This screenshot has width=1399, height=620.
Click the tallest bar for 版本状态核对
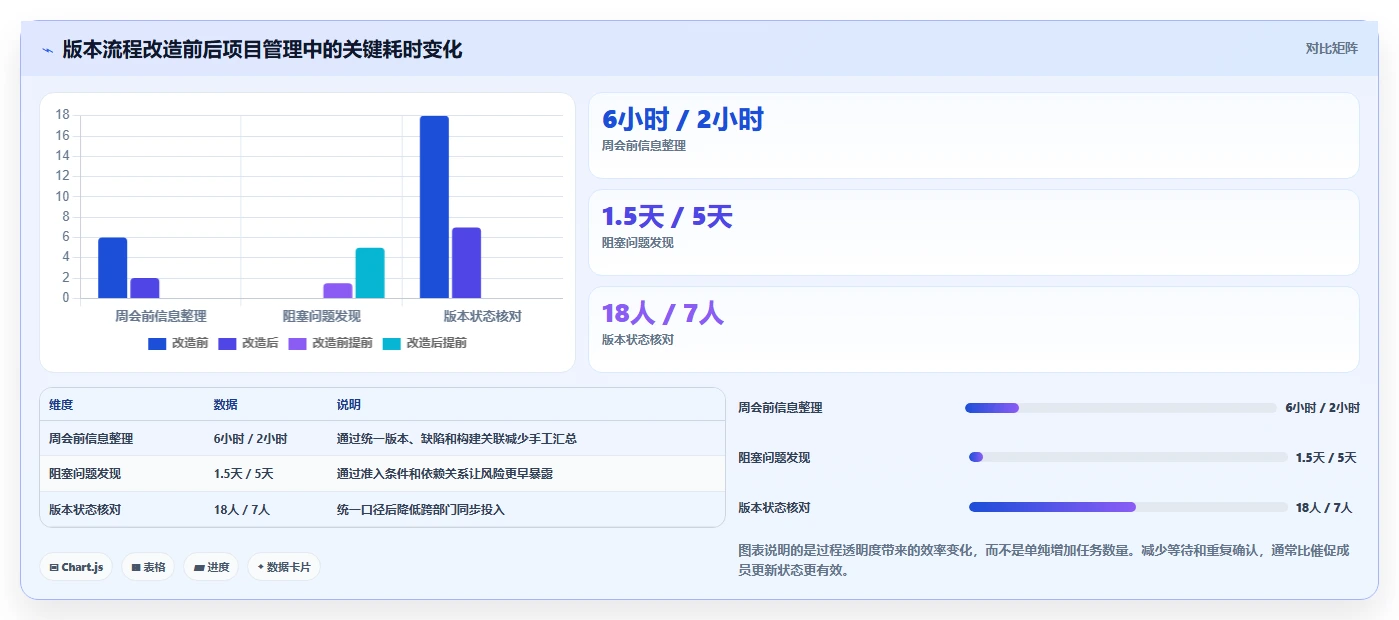click(434, 207)
